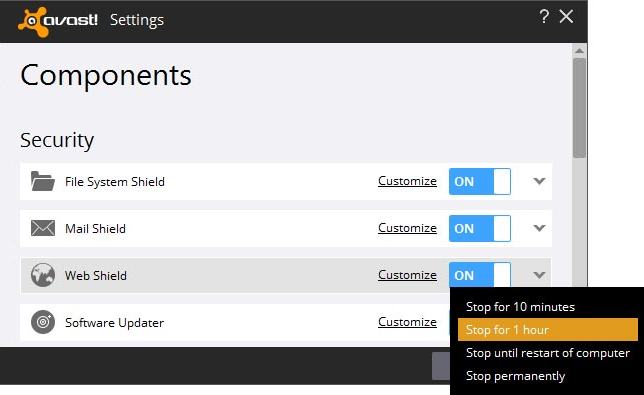Open Customize link for Software Updater
The width and height of the screenshot is (644, 395).
pos(407,322)
